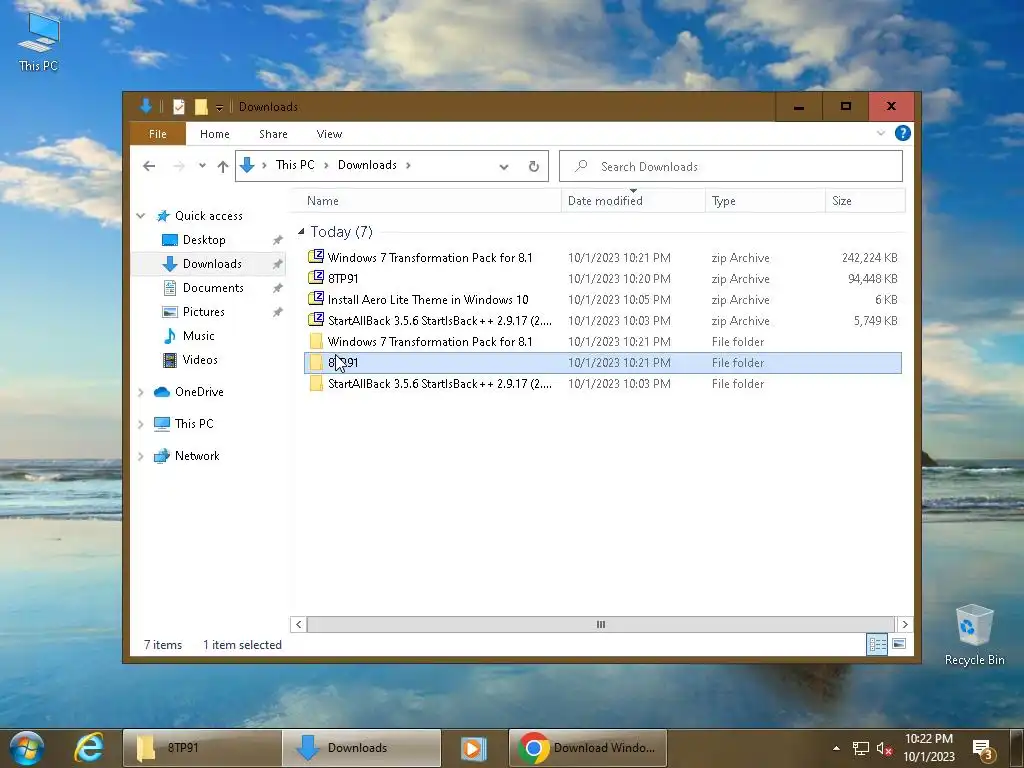Click the scroll right arrow
Viewport: 1024px width, 768px height.
pos(904,624)
